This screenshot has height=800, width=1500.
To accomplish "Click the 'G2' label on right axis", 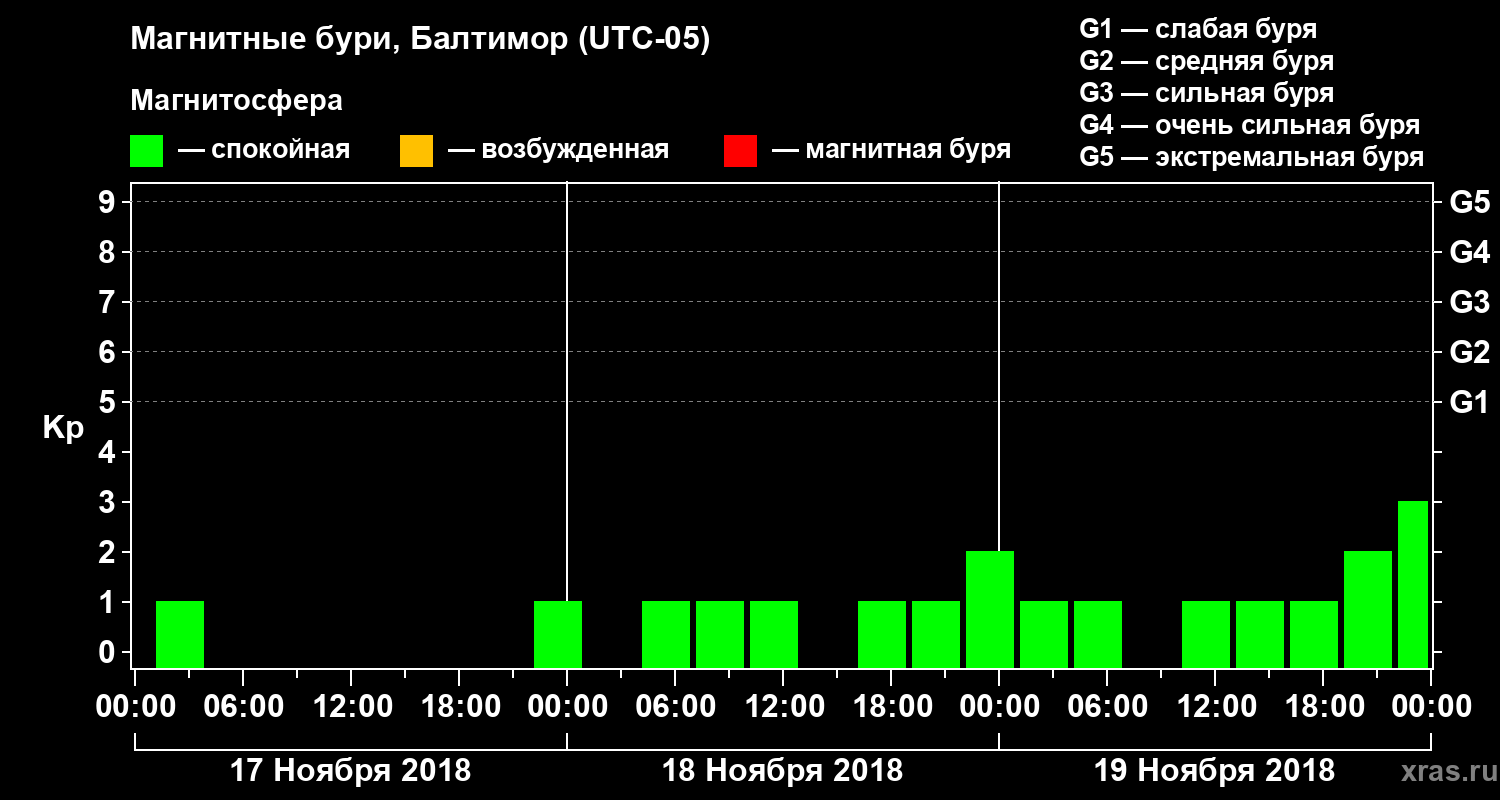I will click(x=1469, y=352).
